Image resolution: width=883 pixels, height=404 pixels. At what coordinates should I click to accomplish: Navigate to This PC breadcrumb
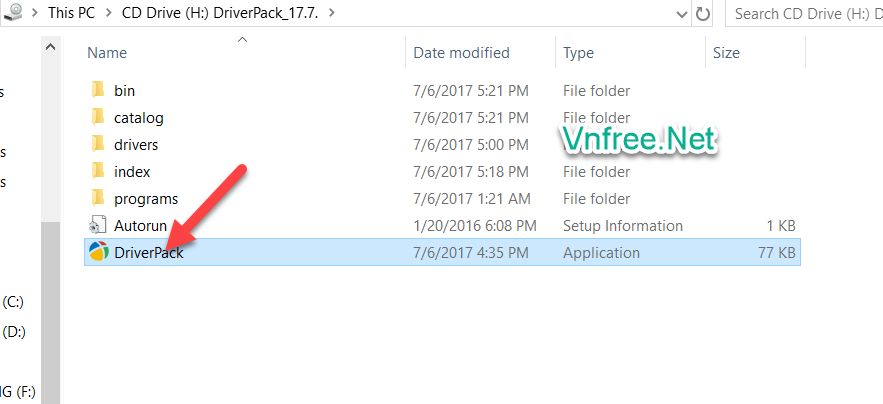point(74,14)
